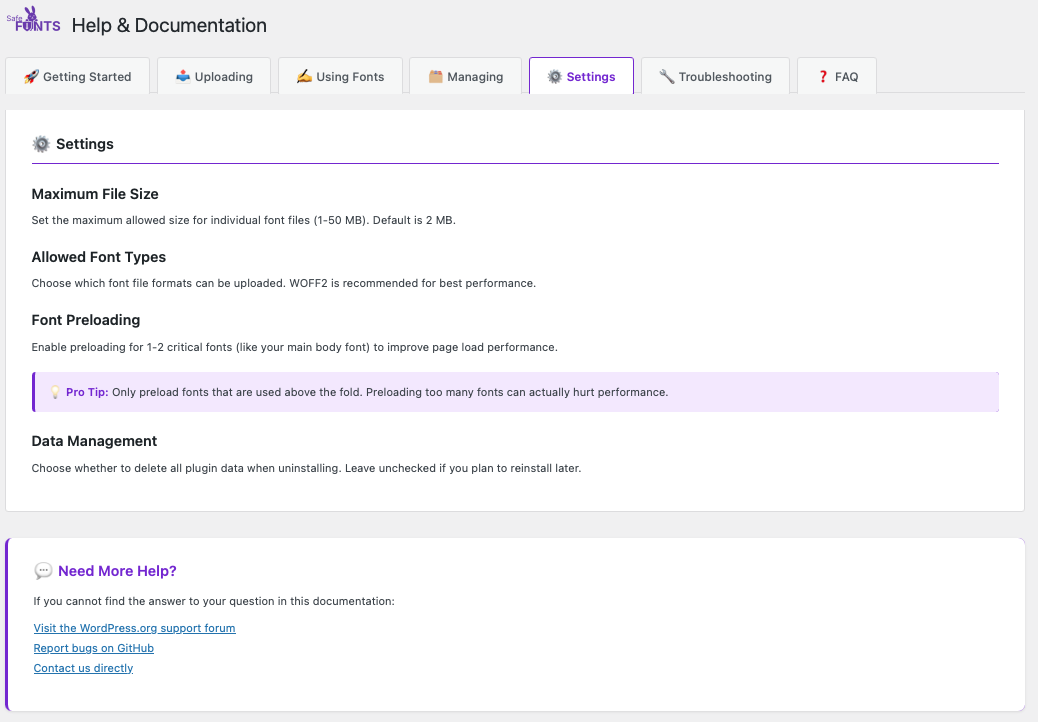This screenshot has width=1038, height=722.
Task: Visit the WordPress.org support forum link
Action: (x=134, y=628)
